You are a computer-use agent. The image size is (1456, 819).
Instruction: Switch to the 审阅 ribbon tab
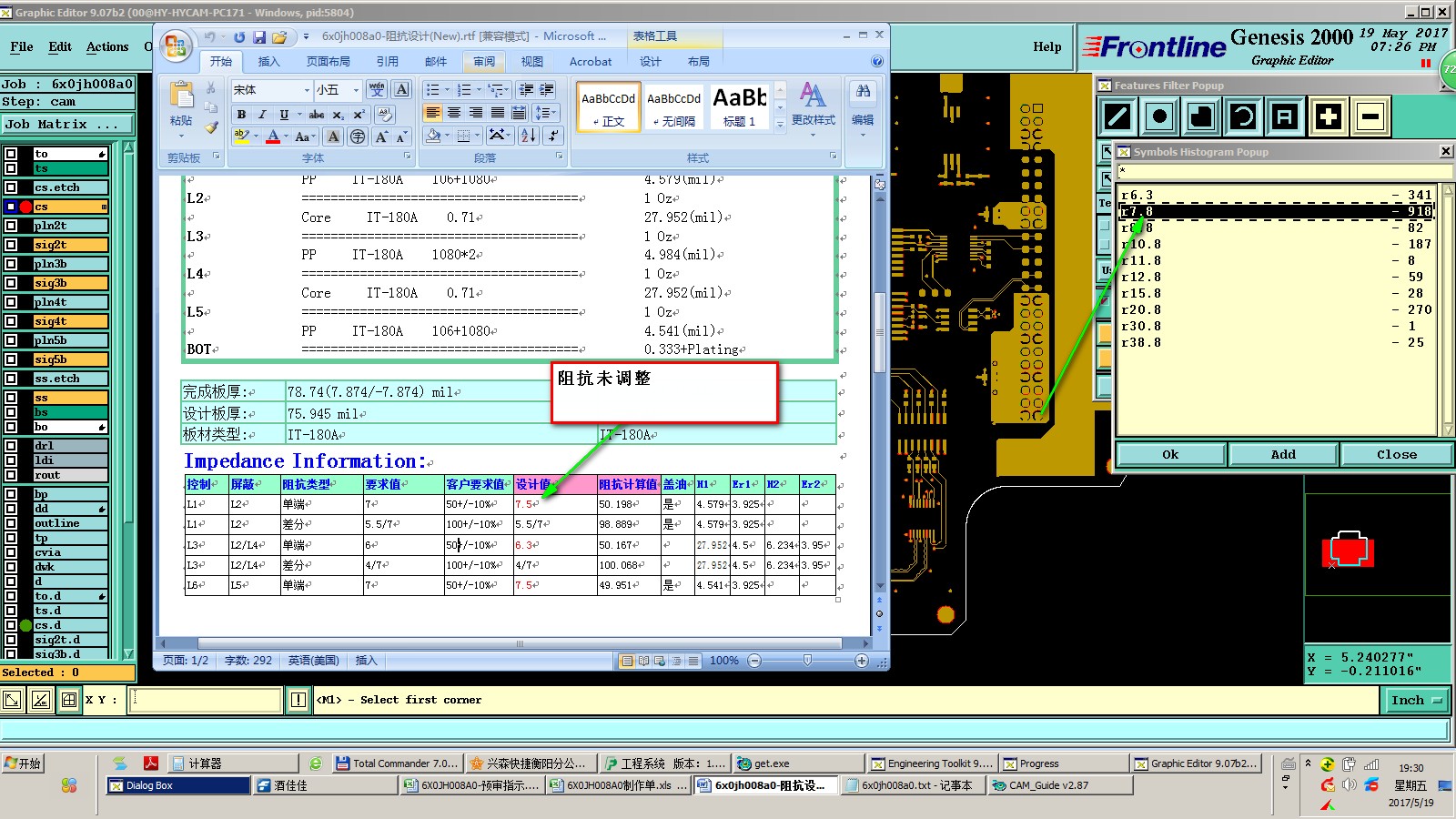coord(484,61)
